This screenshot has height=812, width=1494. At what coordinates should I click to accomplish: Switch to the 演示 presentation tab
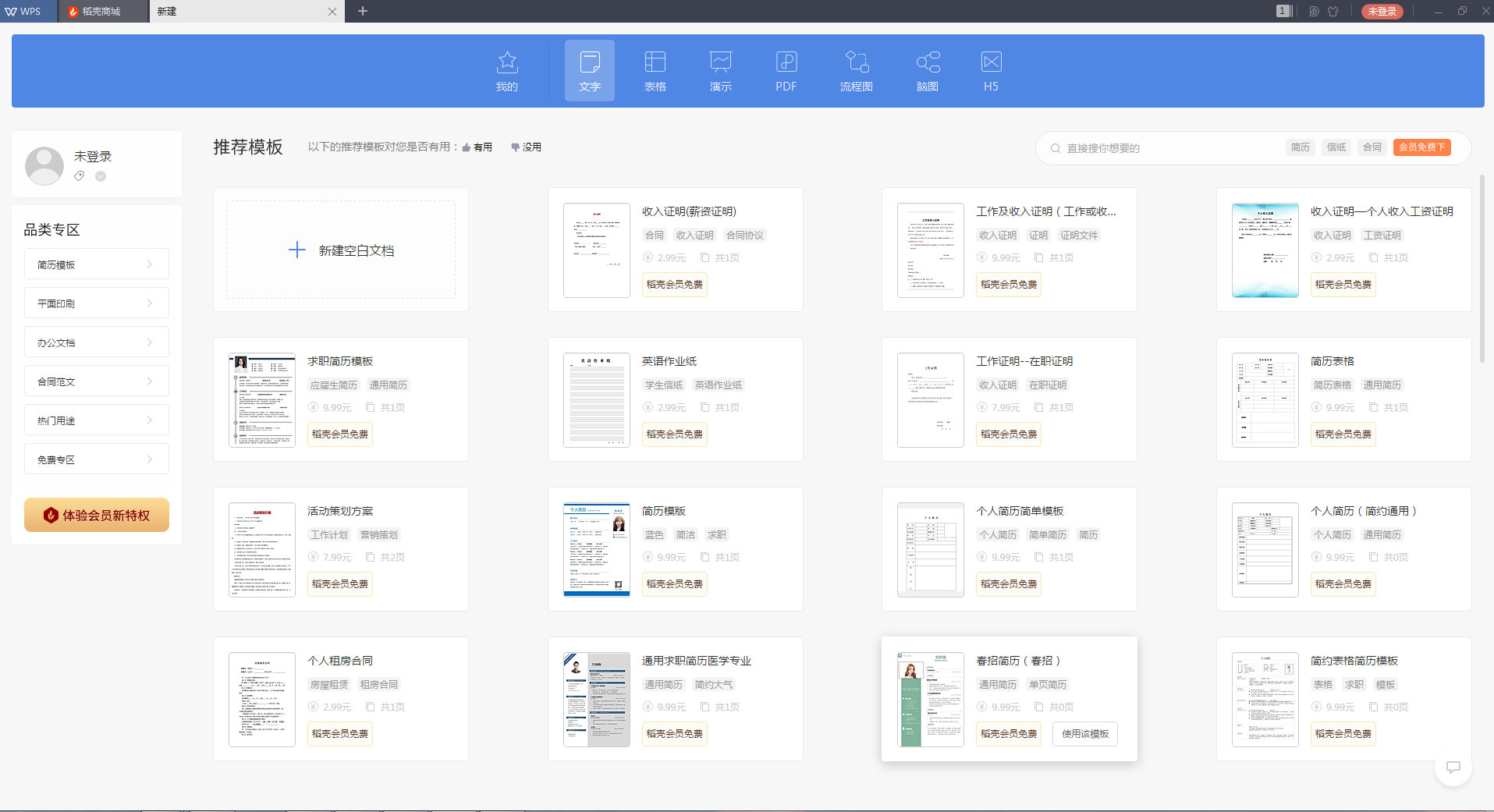[x=721, y=70]
